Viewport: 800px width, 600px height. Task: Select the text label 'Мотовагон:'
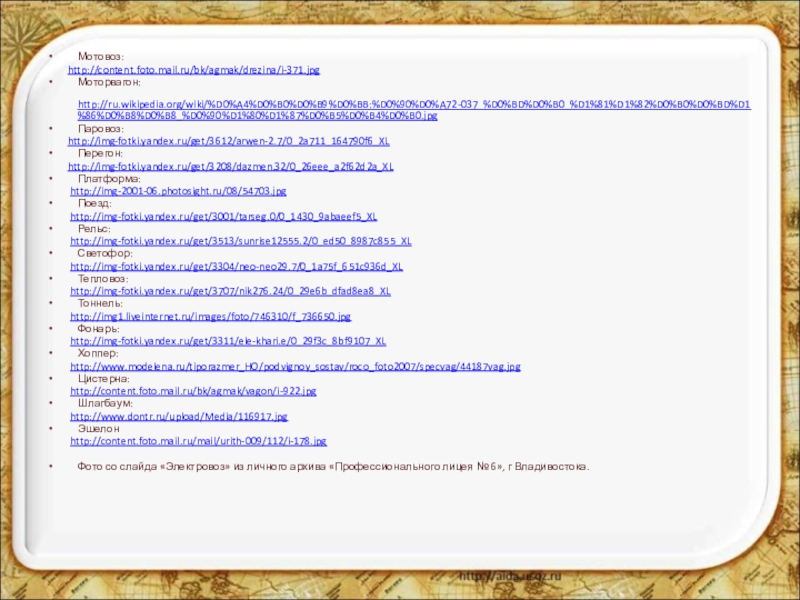coord(109,82)
